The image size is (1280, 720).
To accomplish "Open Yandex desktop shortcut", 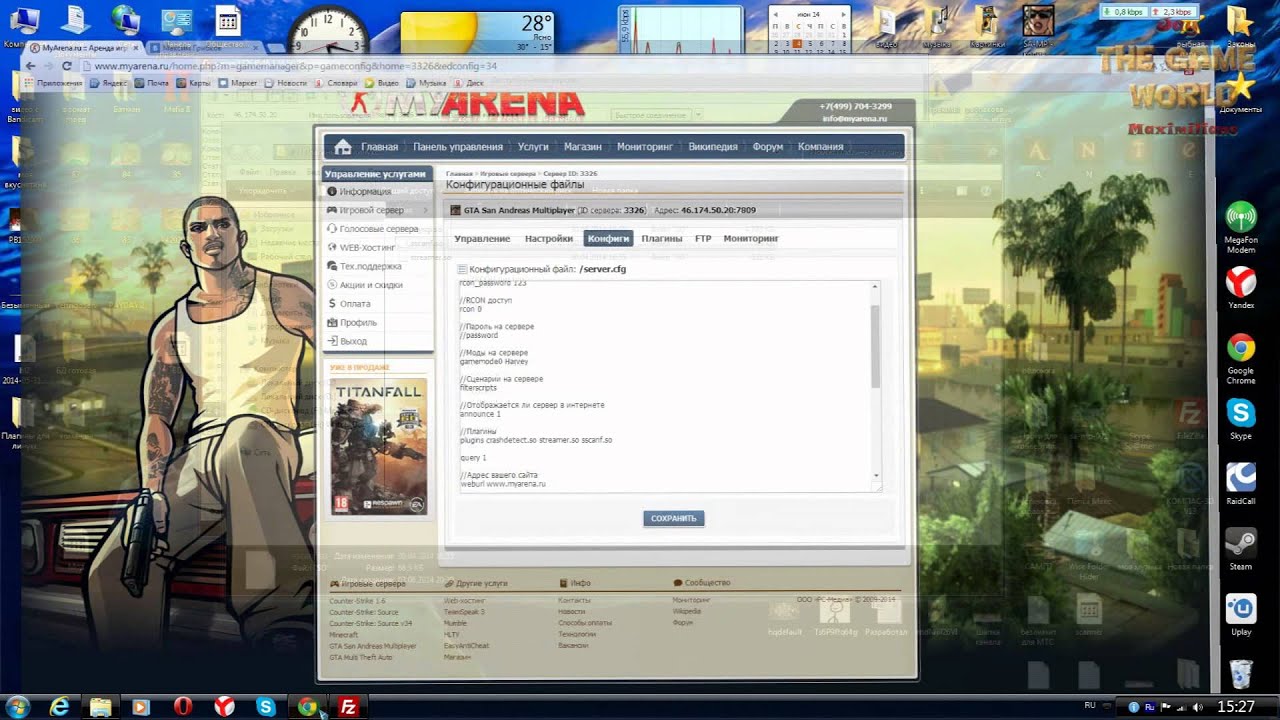I will pos(1241,287).
